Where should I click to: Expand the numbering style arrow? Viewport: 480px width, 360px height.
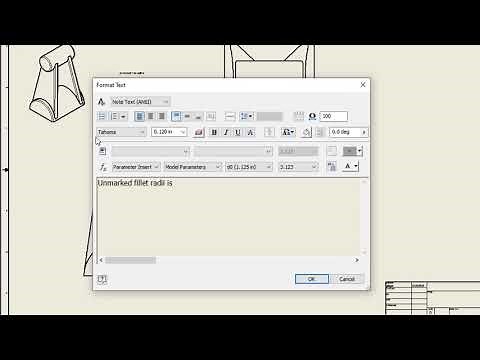(x=123, y=116)
